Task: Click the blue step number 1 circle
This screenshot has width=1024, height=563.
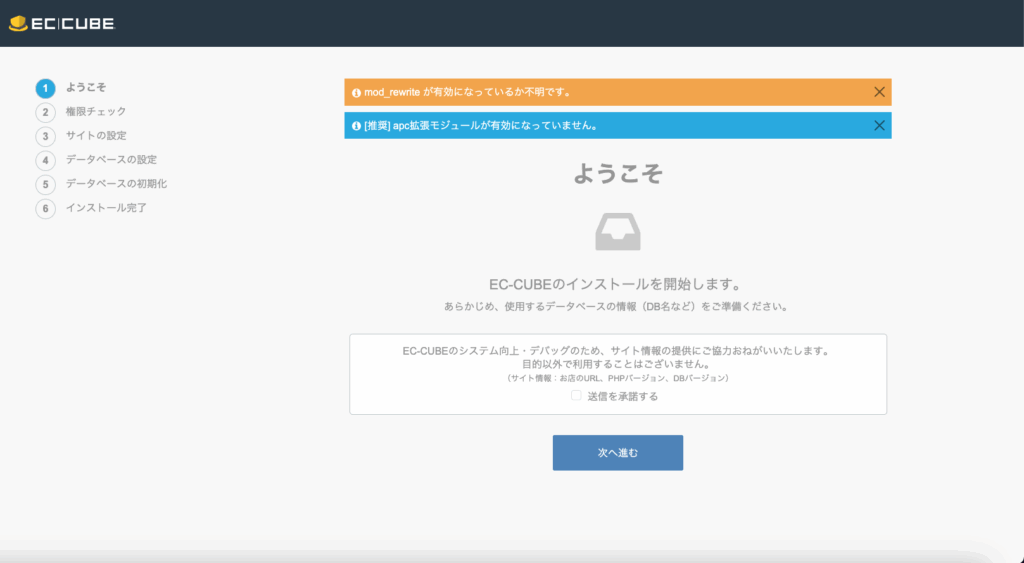Action: [45, 88]
